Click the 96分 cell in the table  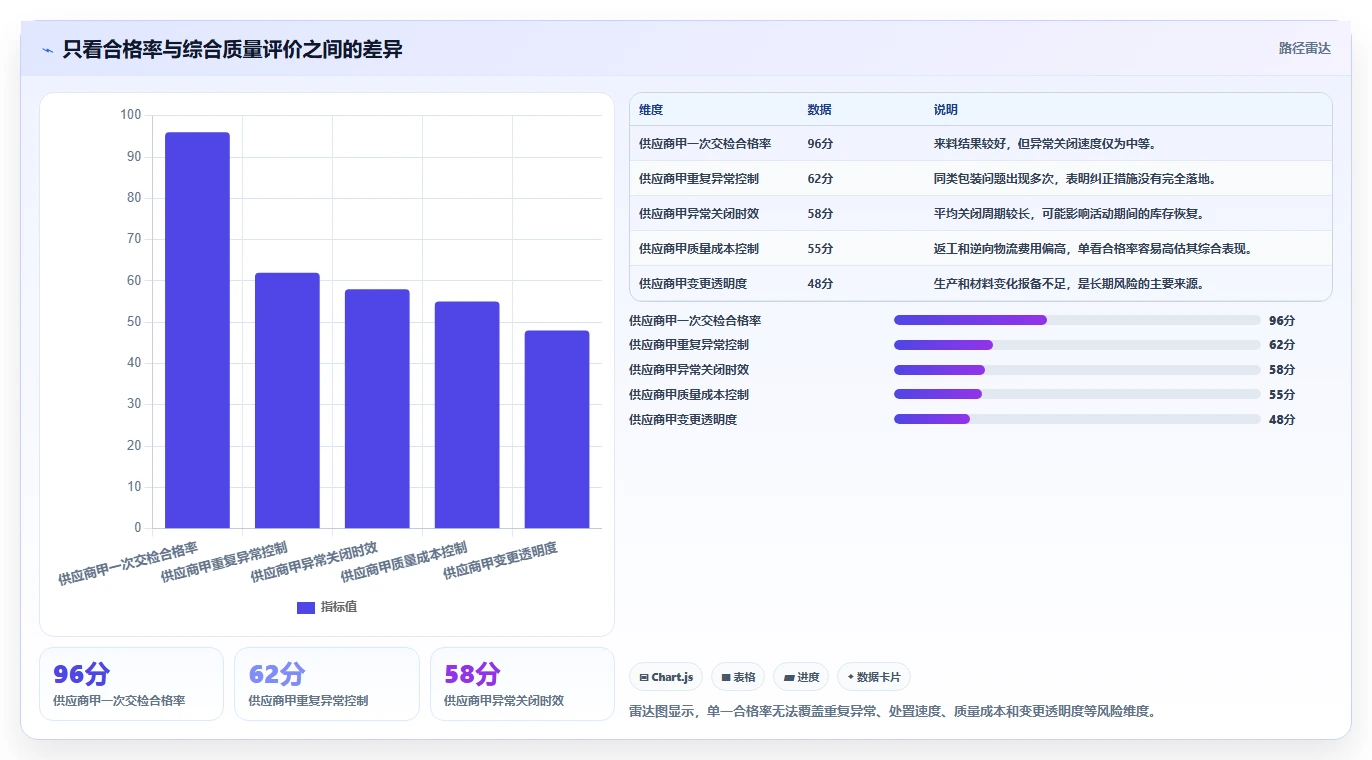[x=820, y=144]
